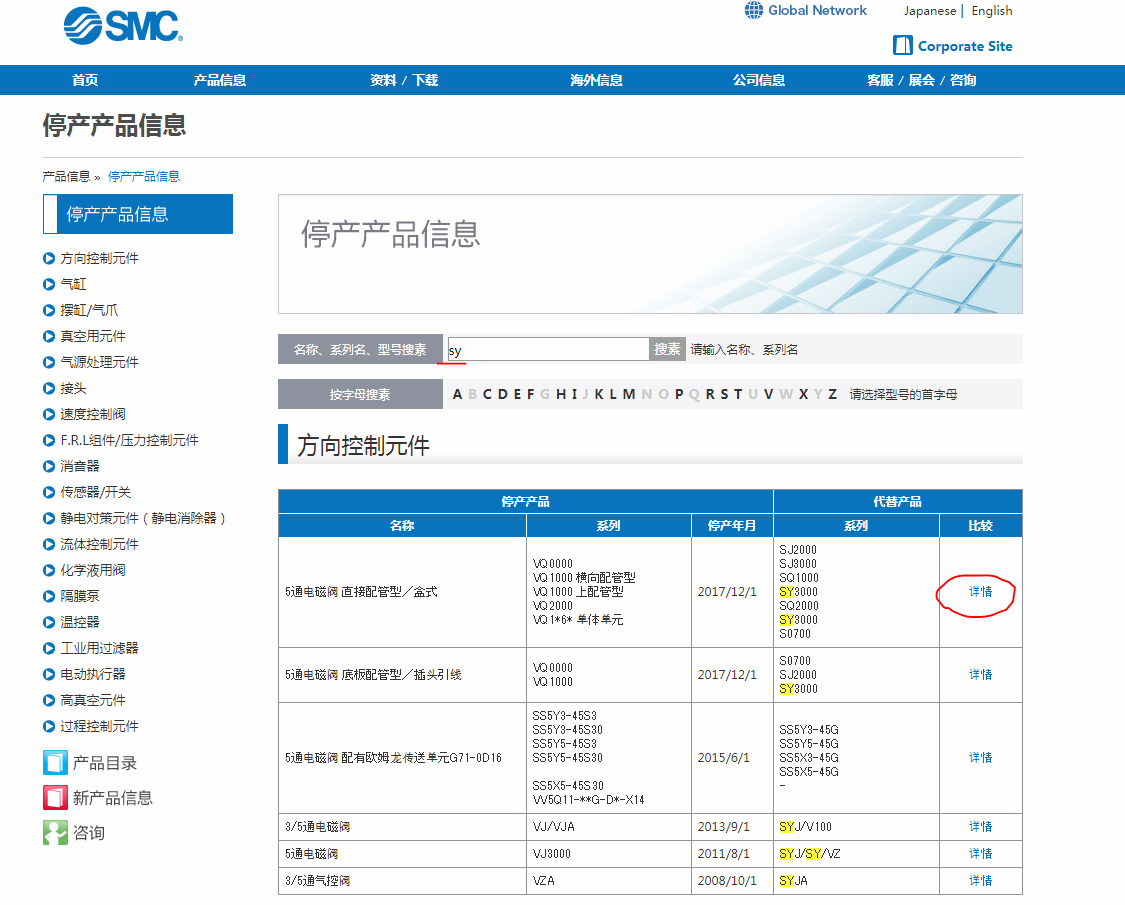The image size is (1125, 905).
Task: Switch site language to English
Action: tap(991, 10)
